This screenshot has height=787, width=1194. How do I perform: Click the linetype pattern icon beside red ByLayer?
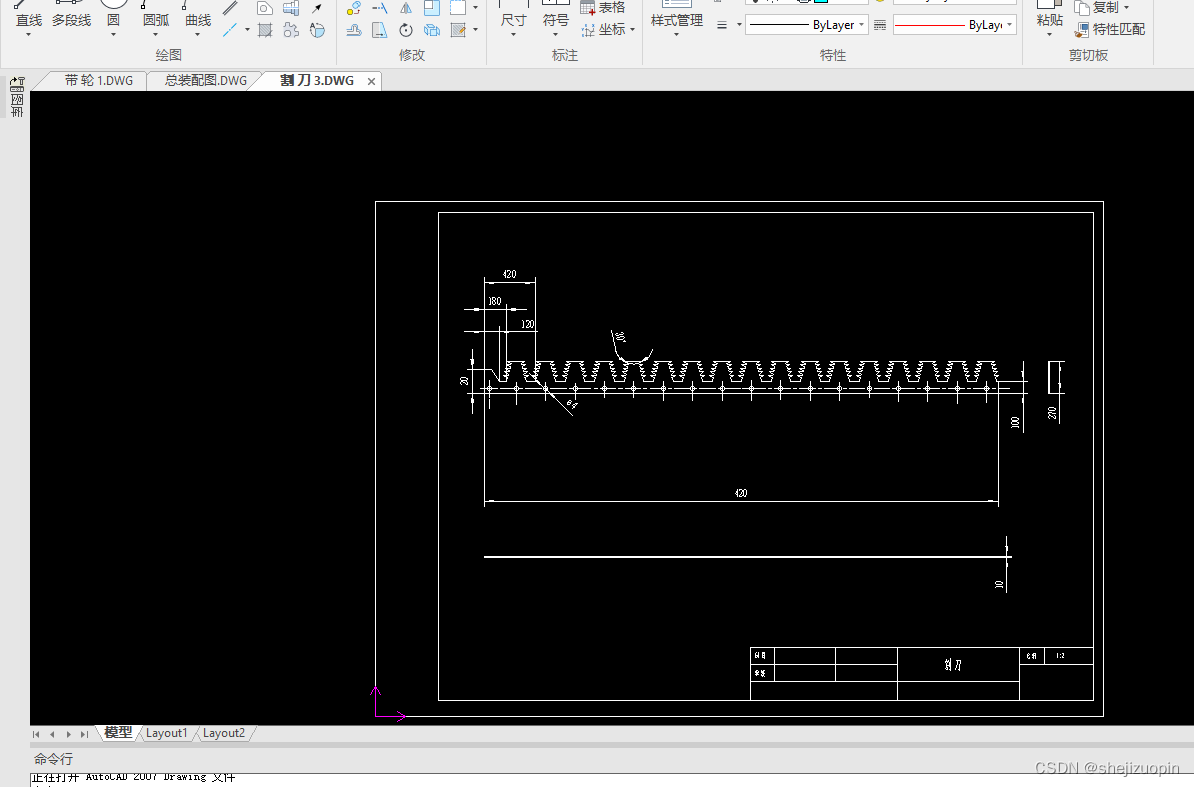coord(880,25)
